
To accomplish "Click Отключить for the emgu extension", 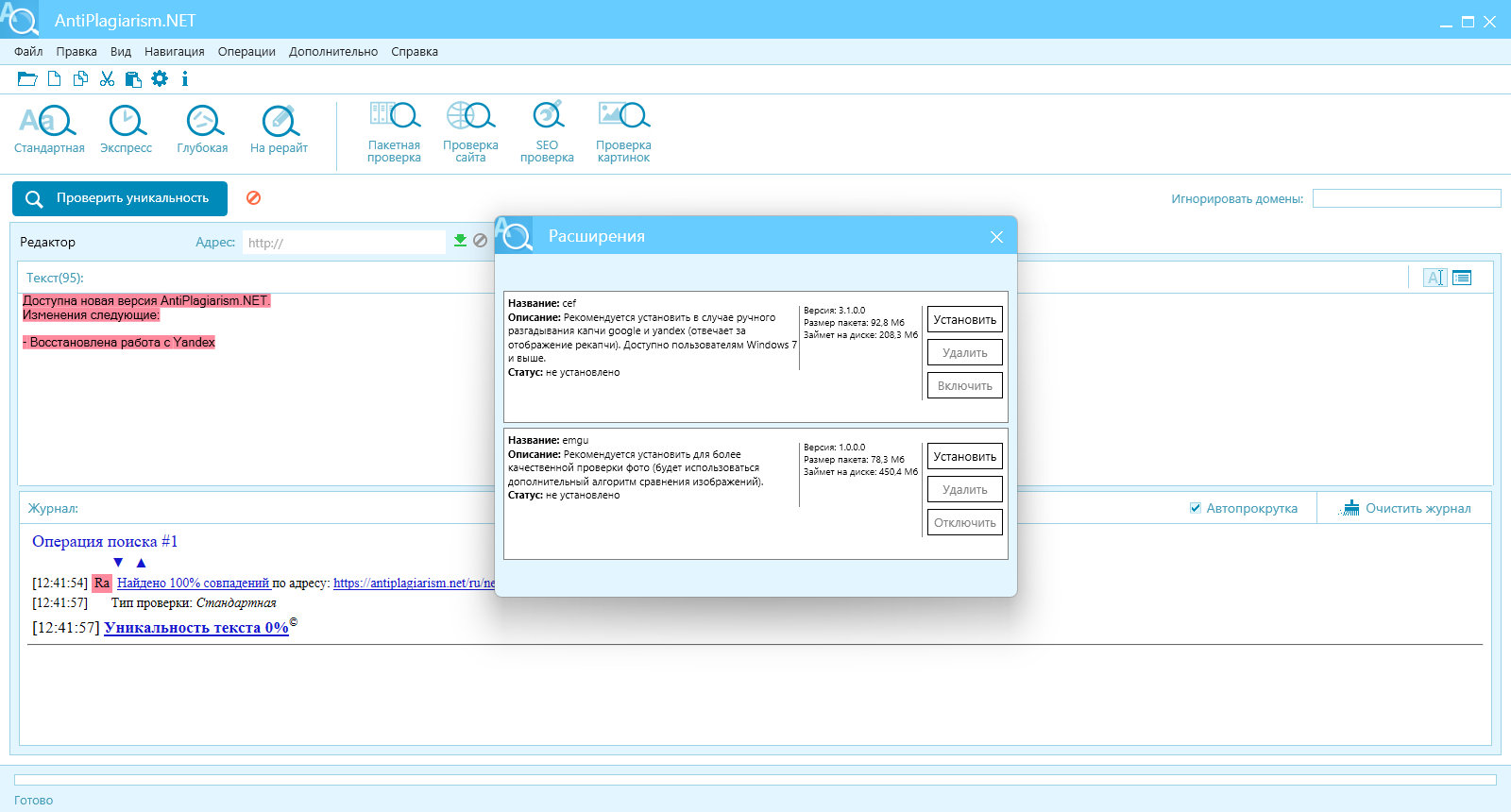I will point(964,522).
